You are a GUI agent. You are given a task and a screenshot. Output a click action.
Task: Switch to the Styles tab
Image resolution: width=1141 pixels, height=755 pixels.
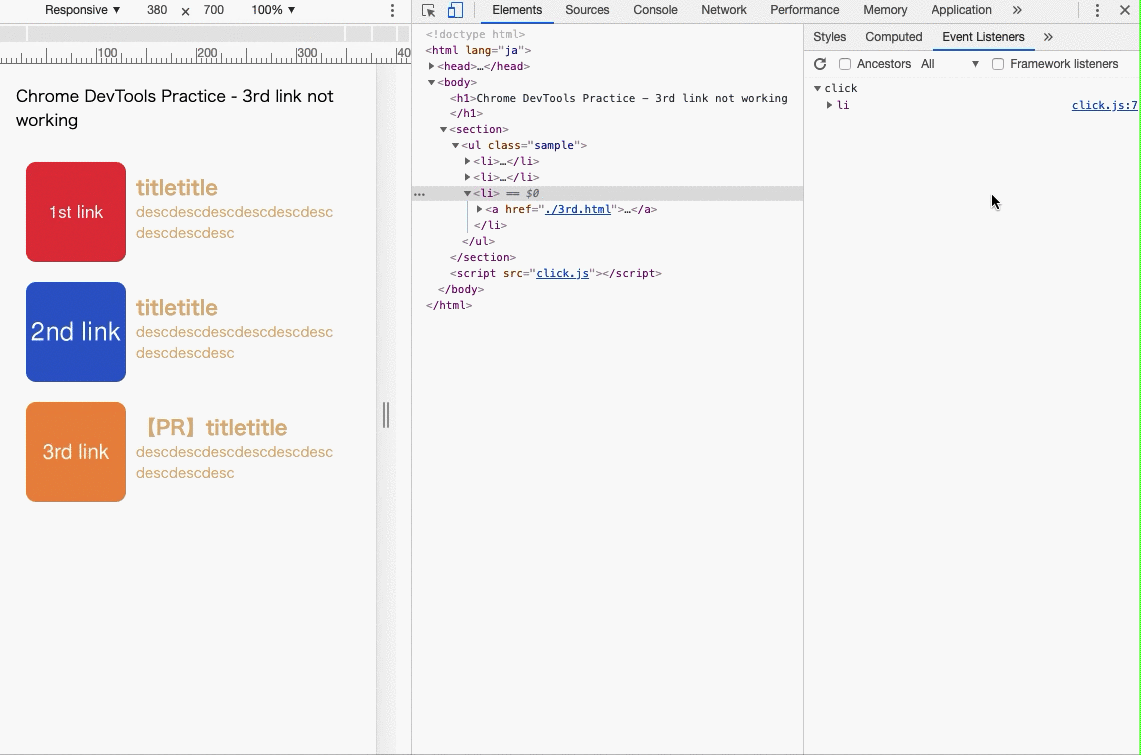pyautogui.click(x=829, y=37)
